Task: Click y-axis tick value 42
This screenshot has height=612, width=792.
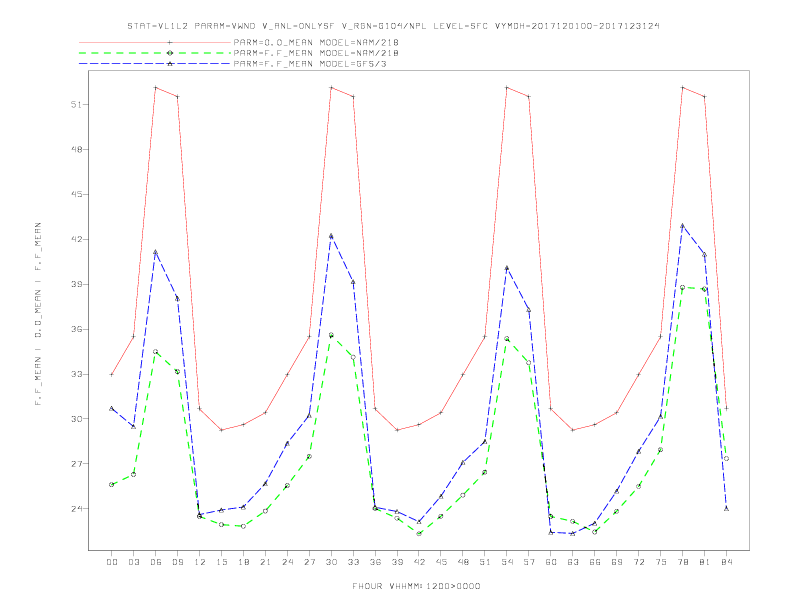Action: [77, 239]
